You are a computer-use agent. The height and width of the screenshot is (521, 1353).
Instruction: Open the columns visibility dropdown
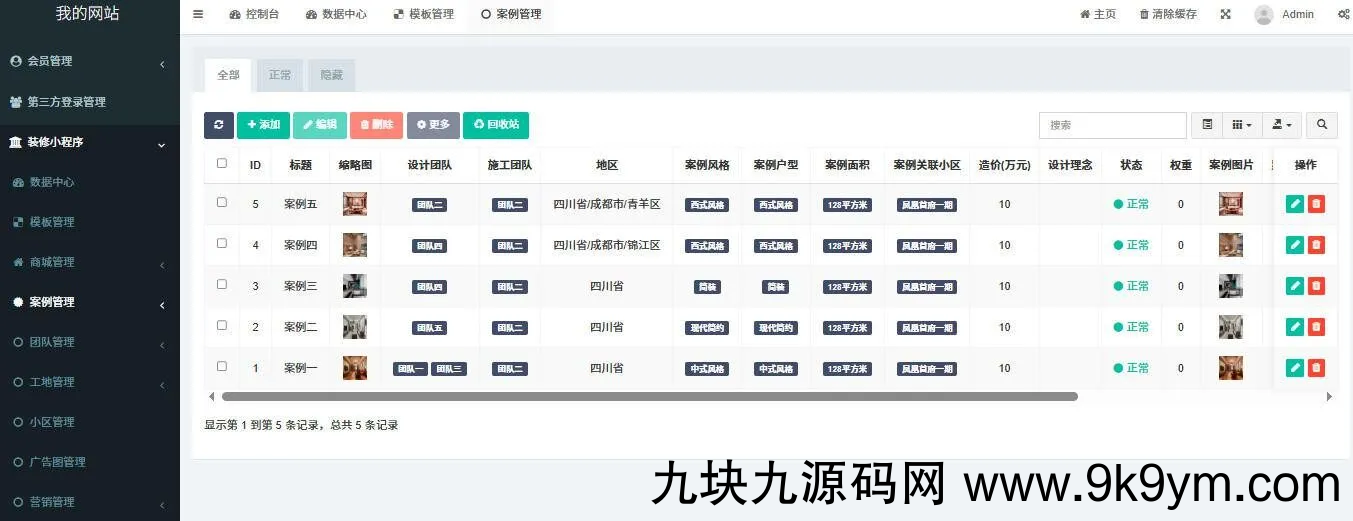pyautogui.click(x=1242, y=125)
